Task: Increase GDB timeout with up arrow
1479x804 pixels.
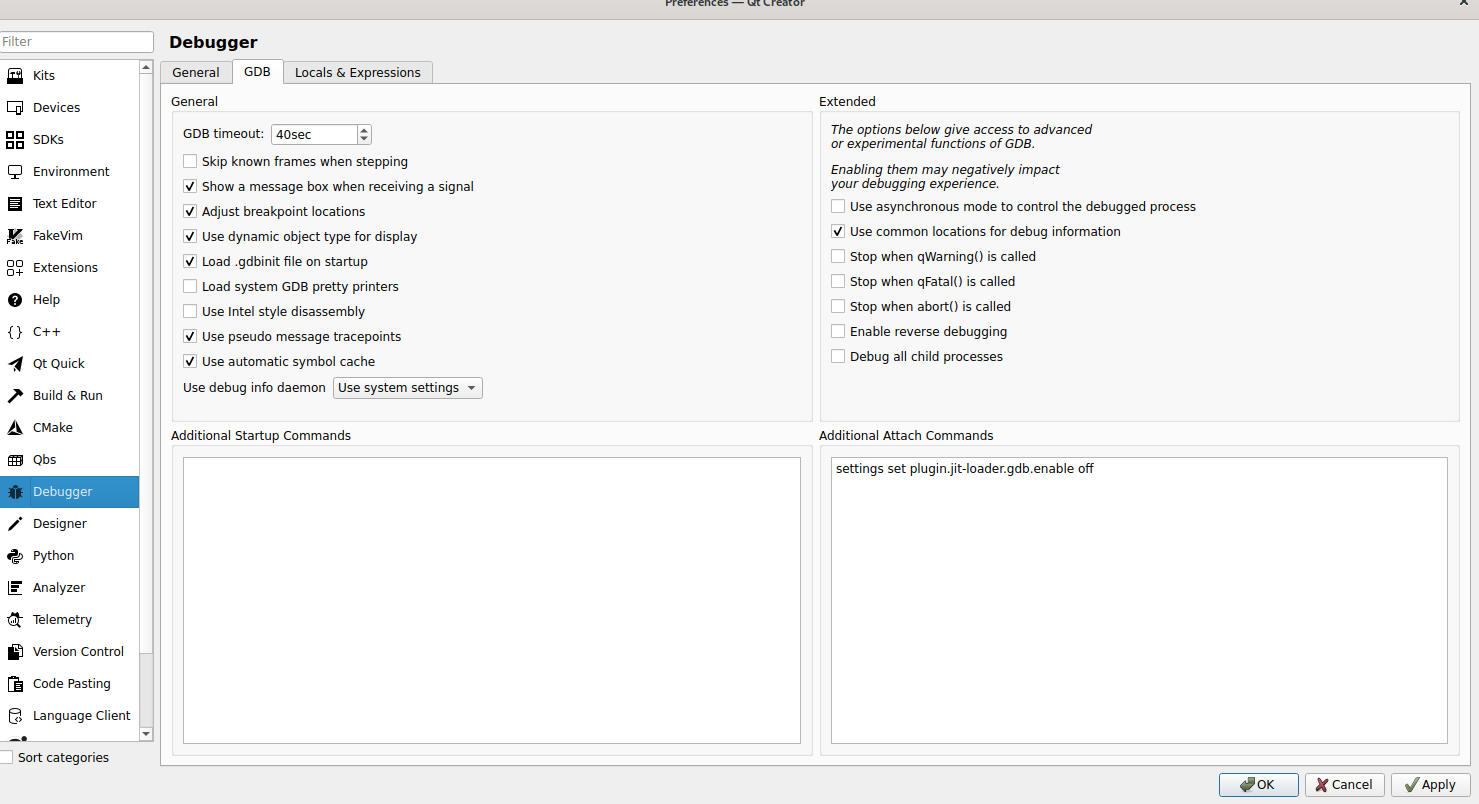Action: (x=364, y=130)
